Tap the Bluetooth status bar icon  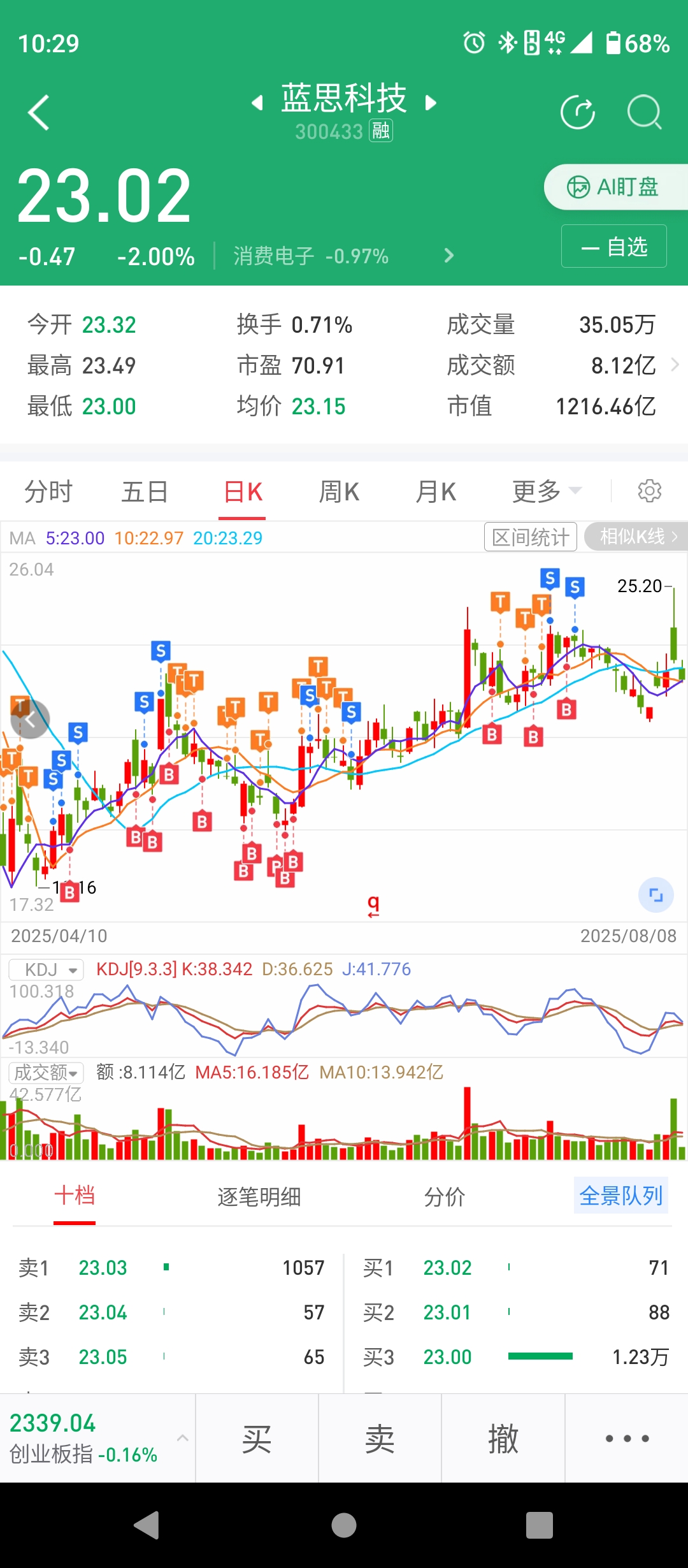tap(507, 43)
